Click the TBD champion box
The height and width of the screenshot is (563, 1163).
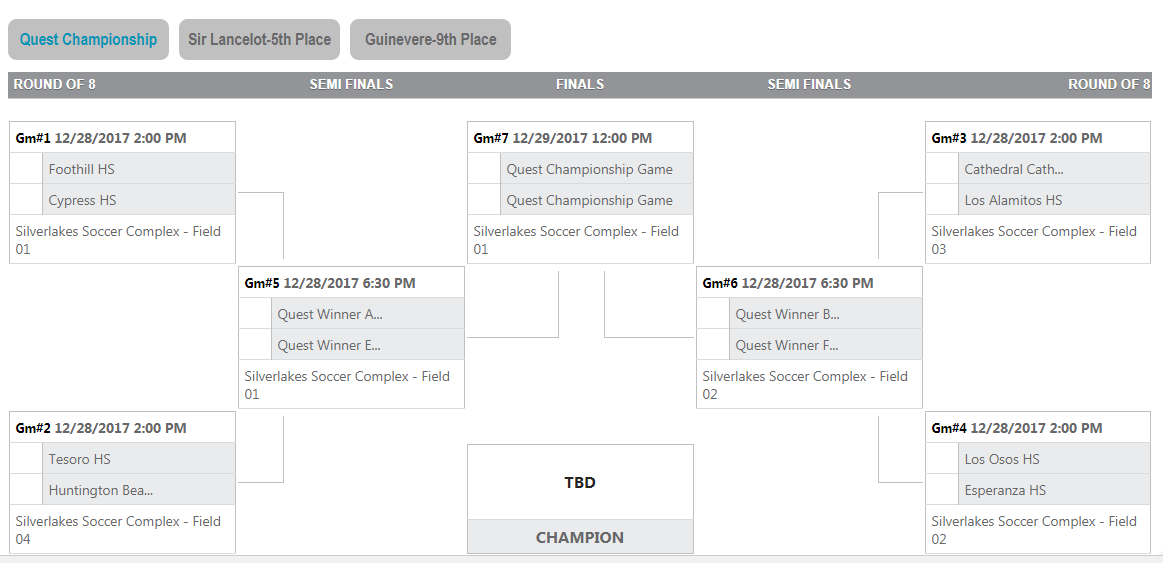(580, 482)
